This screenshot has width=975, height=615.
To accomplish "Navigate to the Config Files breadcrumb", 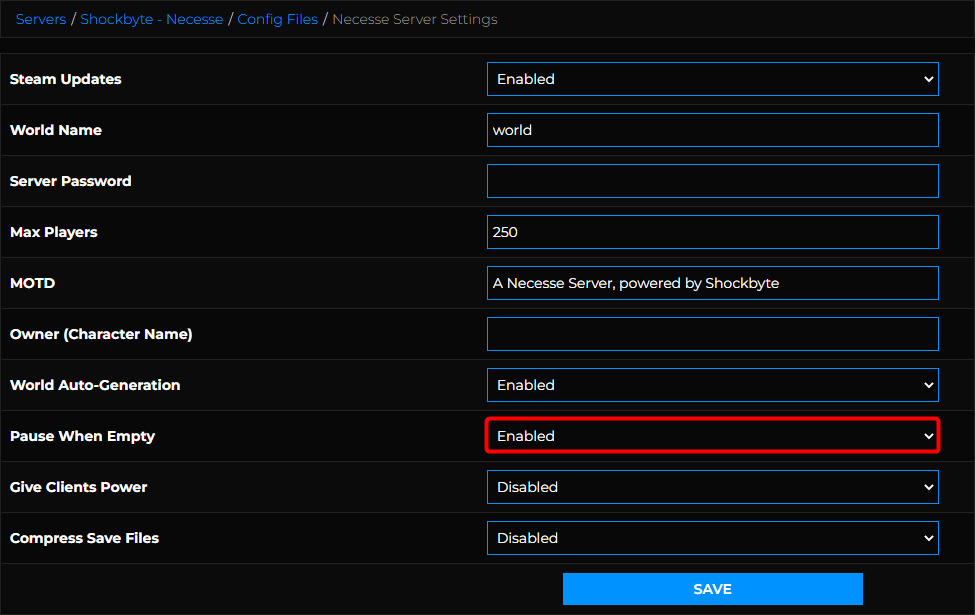I will [x=277, y=19].
